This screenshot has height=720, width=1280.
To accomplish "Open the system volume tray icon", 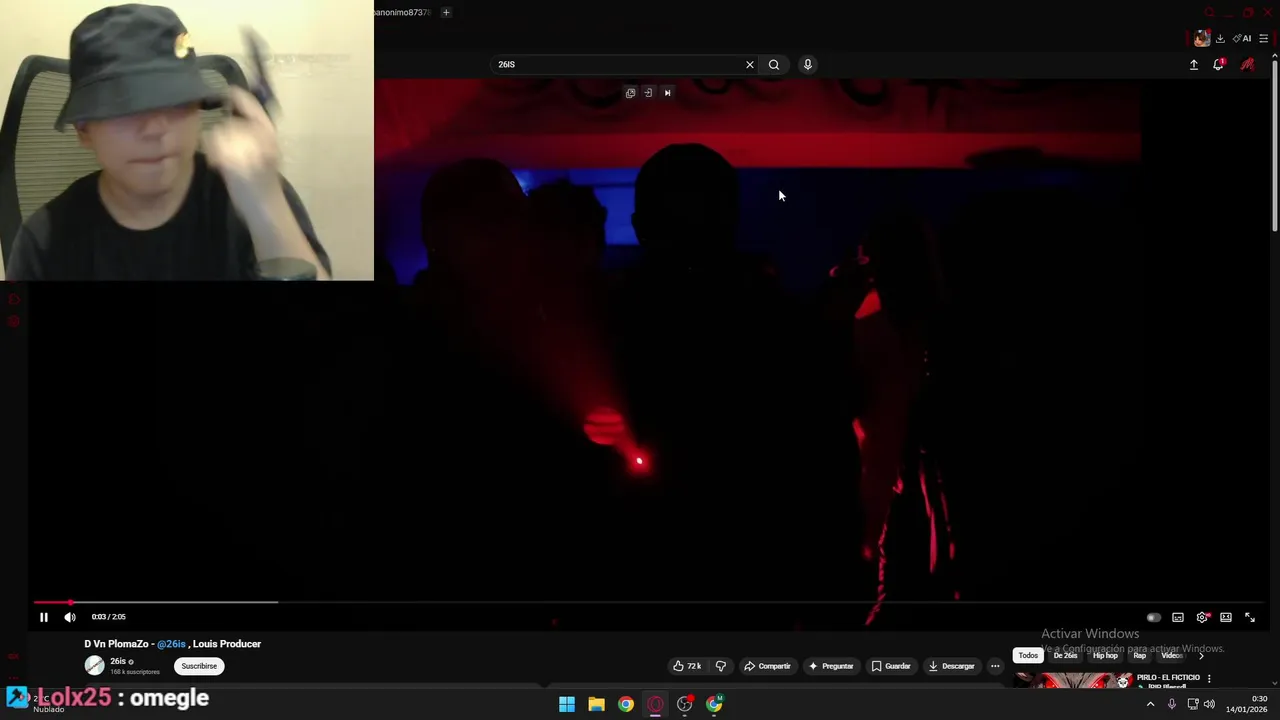I will coord(1209,704).
